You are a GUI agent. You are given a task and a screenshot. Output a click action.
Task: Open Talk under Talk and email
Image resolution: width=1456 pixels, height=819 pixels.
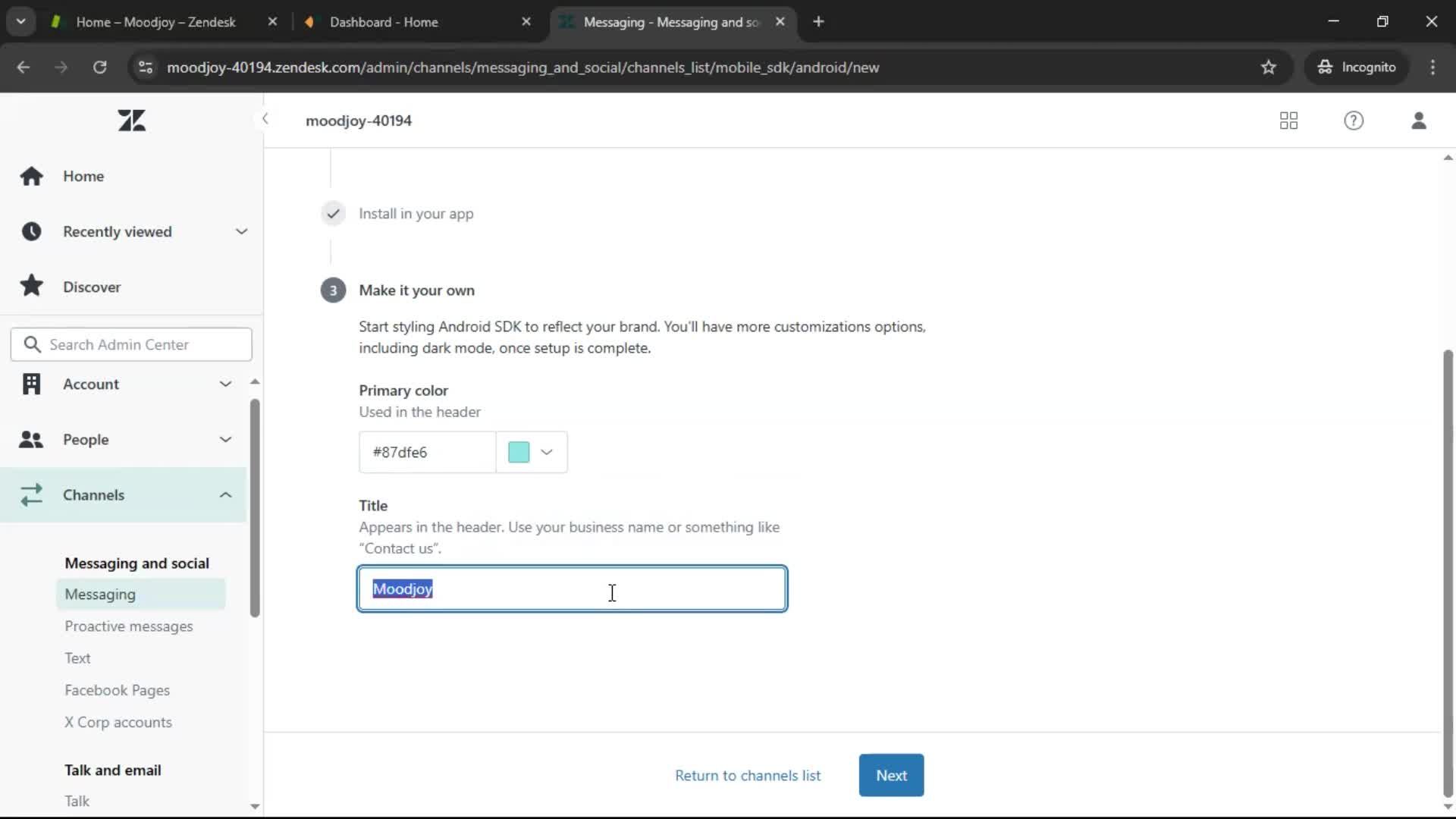(77, 801)
